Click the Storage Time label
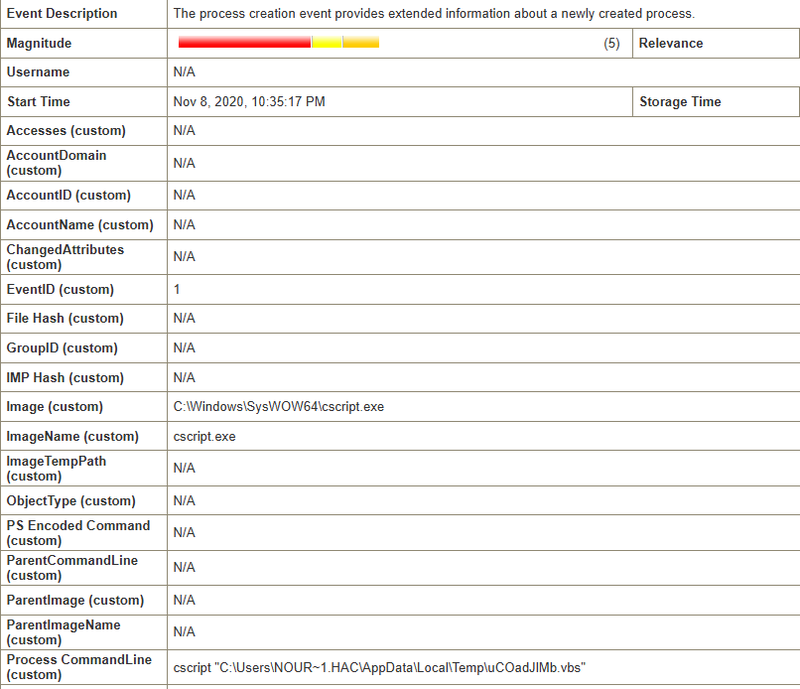Viewport: 800px width, 689px height. point(679,102)
